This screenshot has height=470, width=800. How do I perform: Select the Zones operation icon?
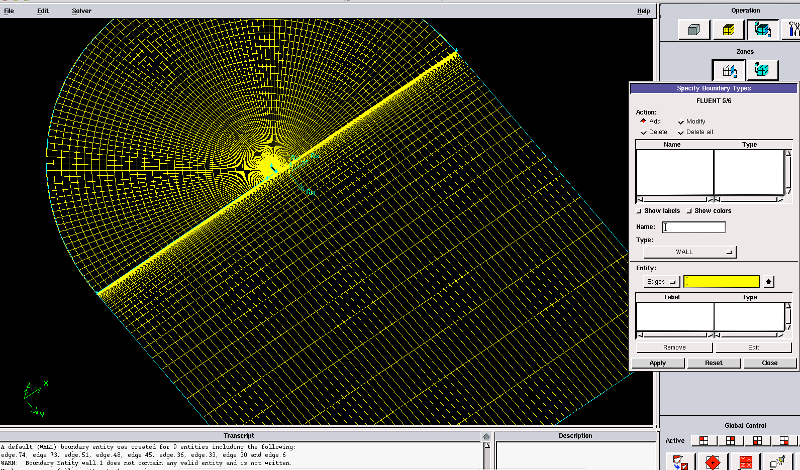pos(762,30)
